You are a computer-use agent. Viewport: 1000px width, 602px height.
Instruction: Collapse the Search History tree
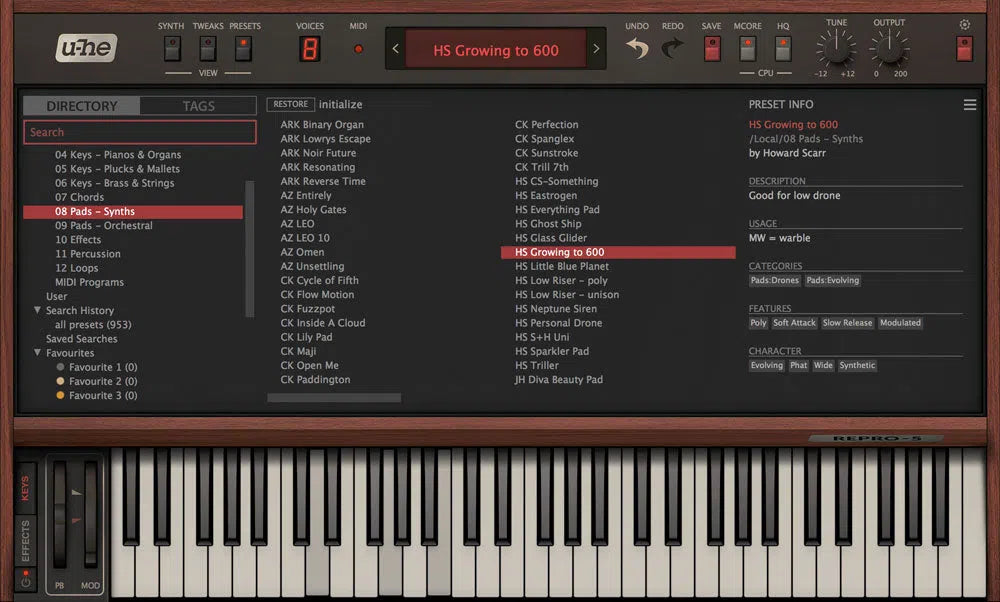coord(37,311)
